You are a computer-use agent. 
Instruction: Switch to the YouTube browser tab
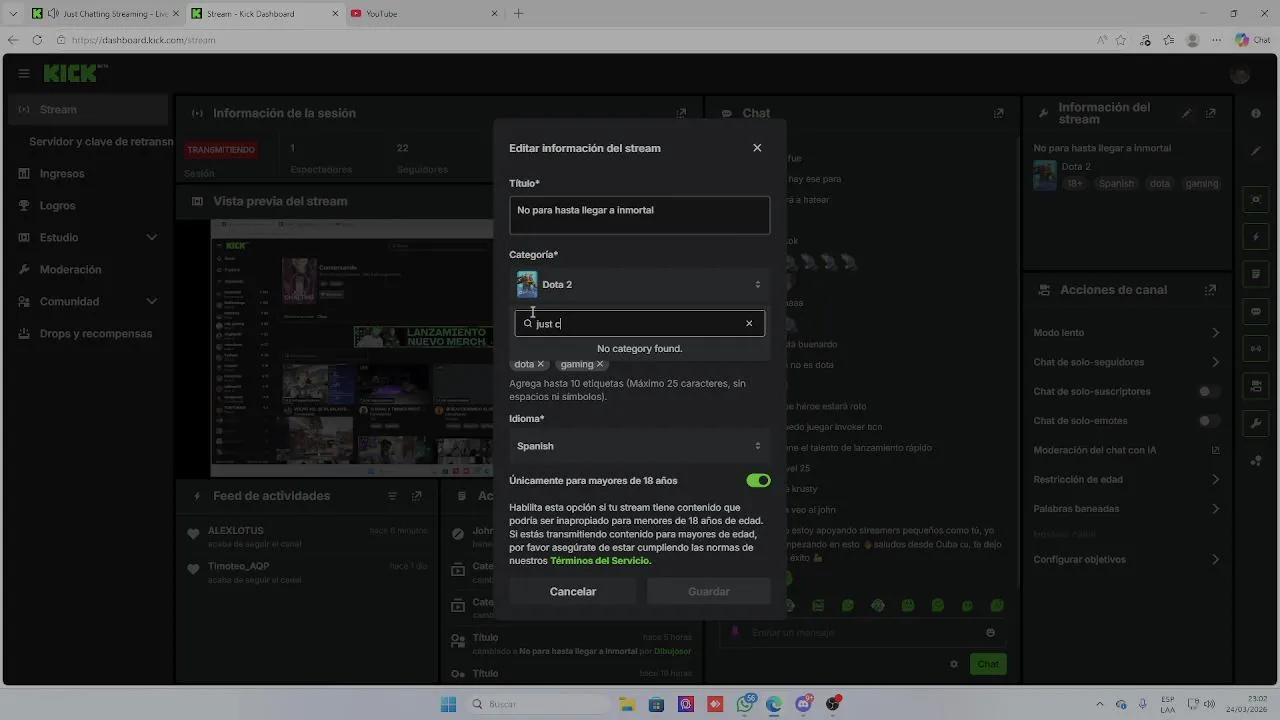coord(424,14)
